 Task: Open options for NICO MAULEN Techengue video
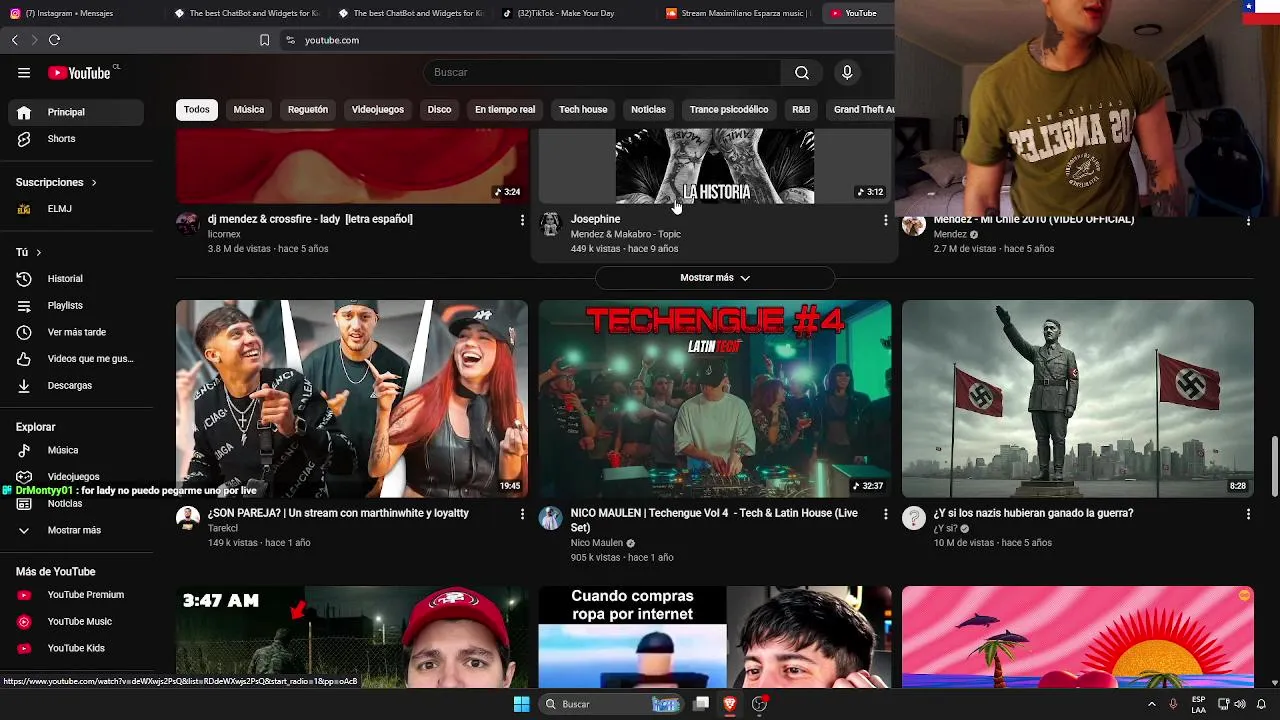click(x=885, y=514)
